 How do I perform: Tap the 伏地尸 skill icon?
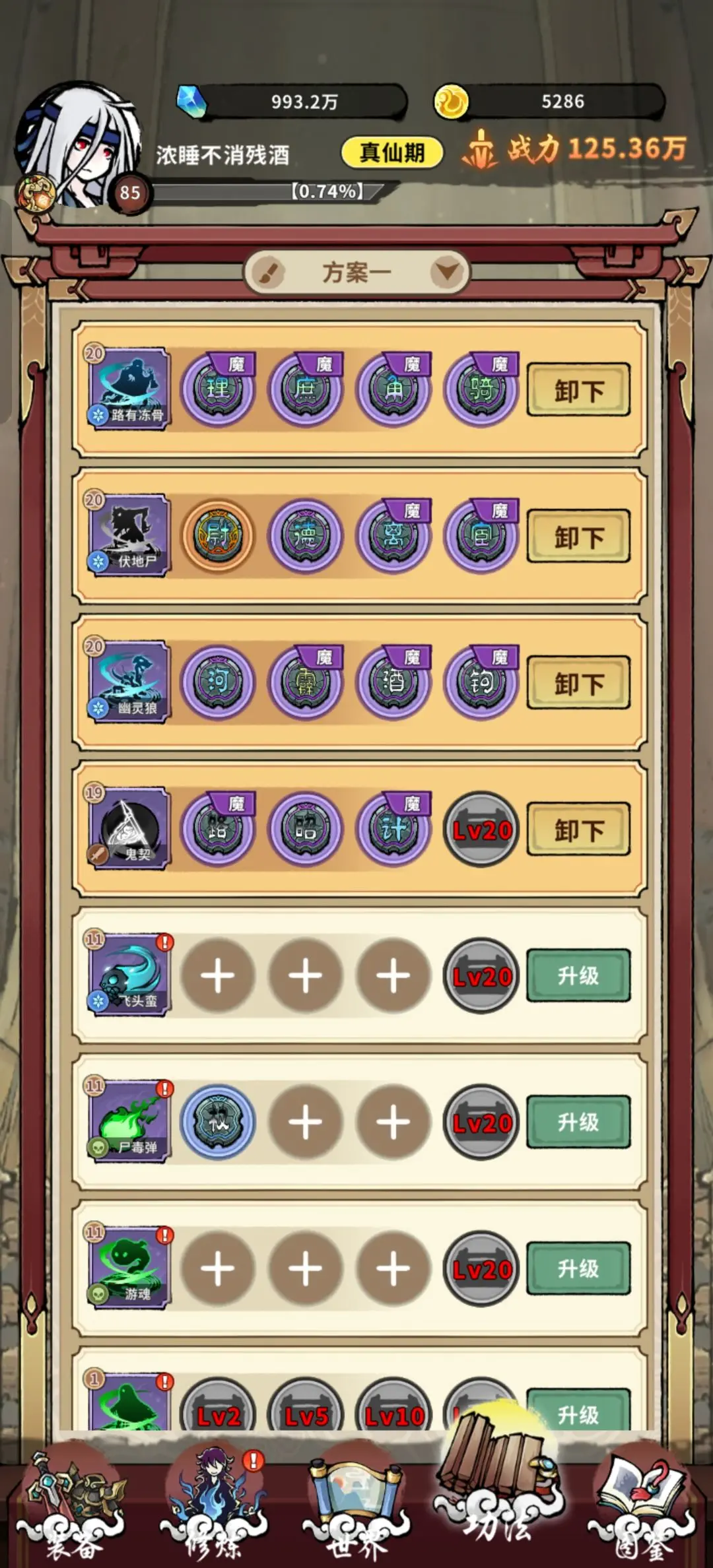click(128, 536)
